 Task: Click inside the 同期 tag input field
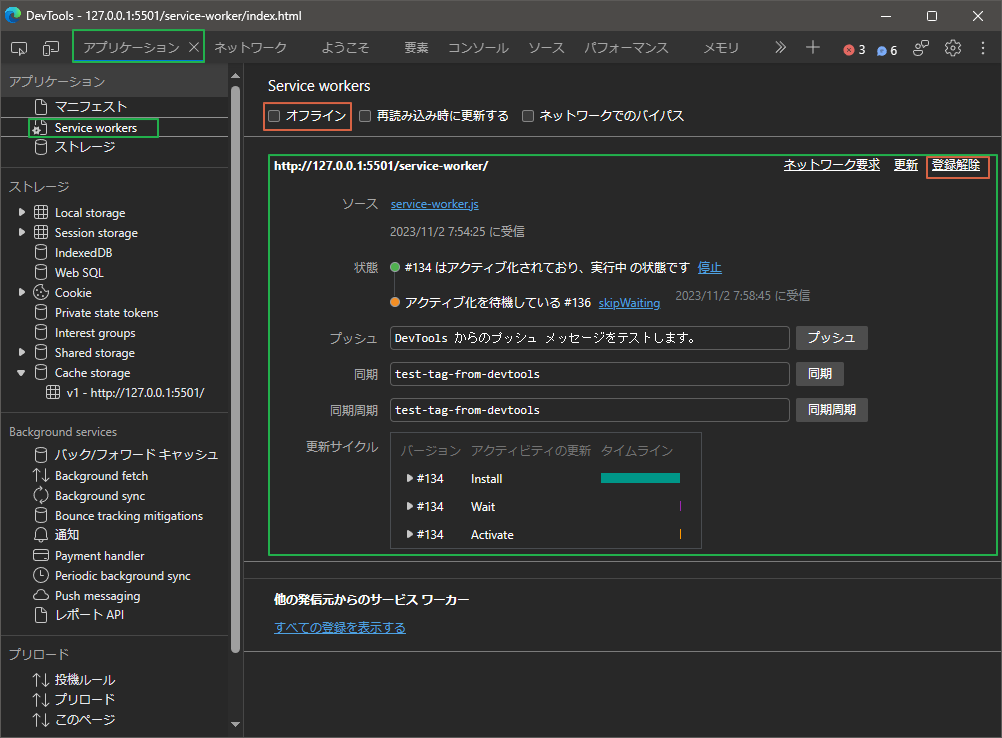[590, 373]
